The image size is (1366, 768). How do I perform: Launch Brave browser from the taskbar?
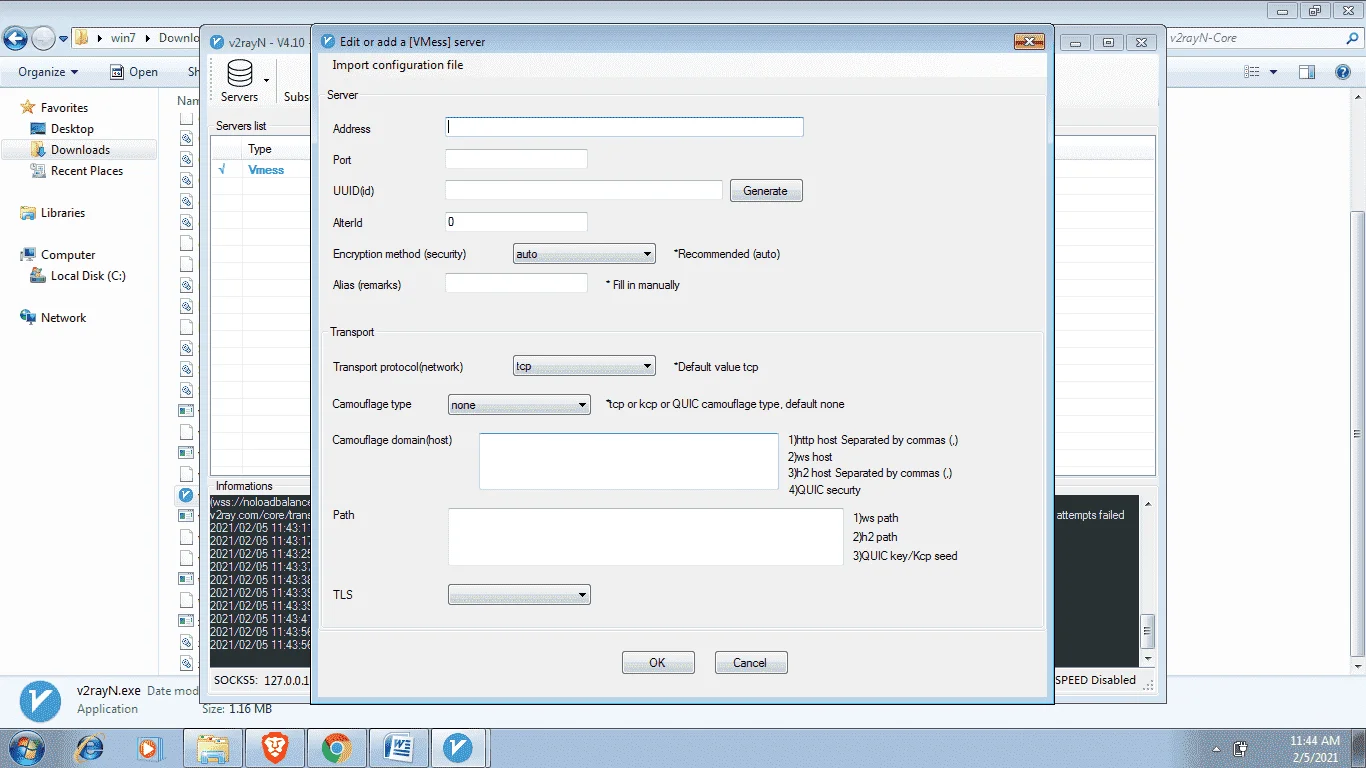(275, 748)
